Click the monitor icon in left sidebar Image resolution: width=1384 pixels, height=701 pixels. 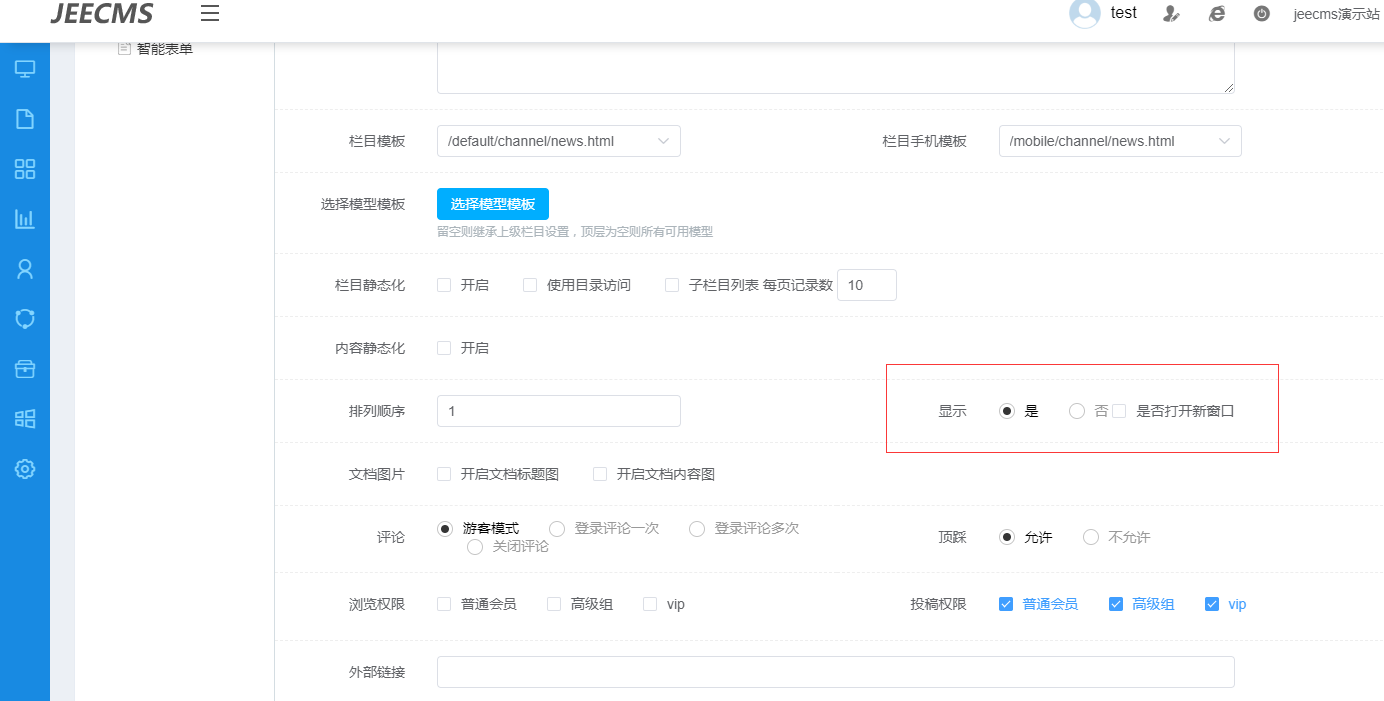point(25,69)
